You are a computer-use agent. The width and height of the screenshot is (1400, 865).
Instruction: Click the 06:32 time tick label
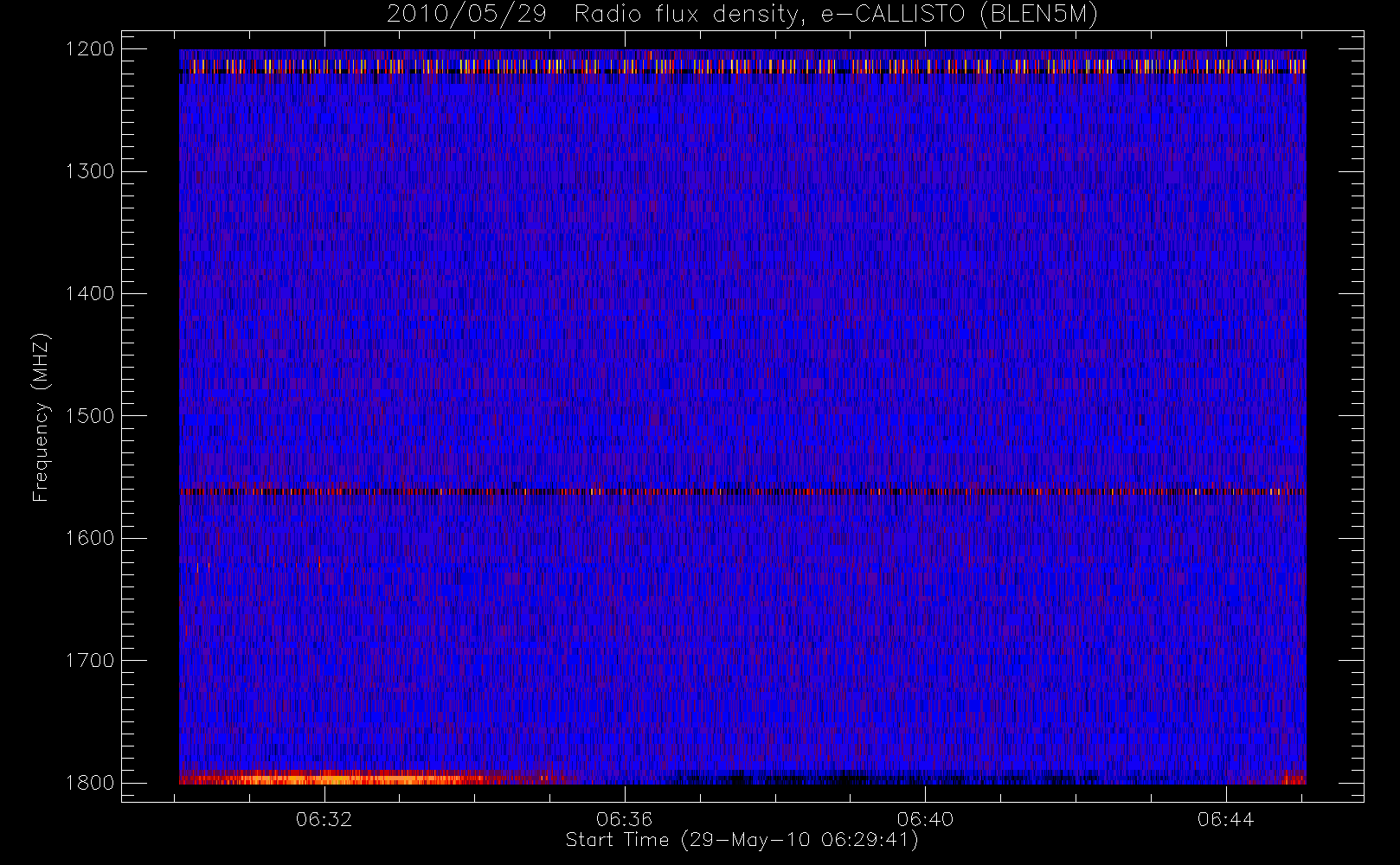coord(324,819)
